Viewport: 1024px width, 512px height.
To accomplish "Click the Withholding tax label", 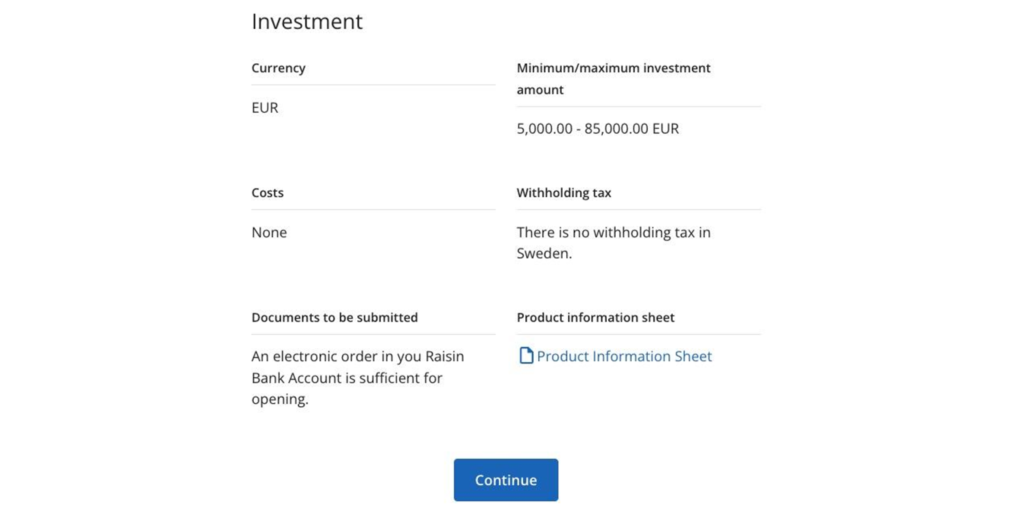I will pyautogui.click(x=563, y=193).
